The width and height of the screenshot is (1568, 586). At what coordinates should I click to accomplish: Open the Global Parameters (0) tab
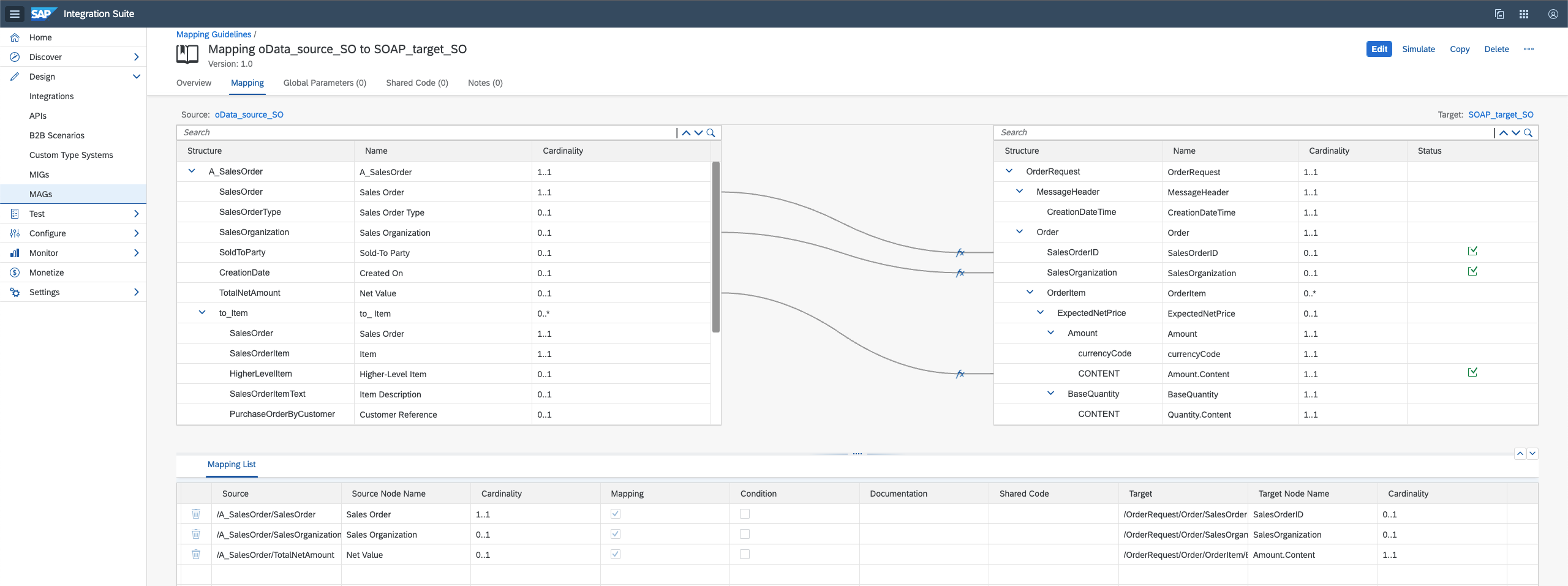[x=325, y=83]
